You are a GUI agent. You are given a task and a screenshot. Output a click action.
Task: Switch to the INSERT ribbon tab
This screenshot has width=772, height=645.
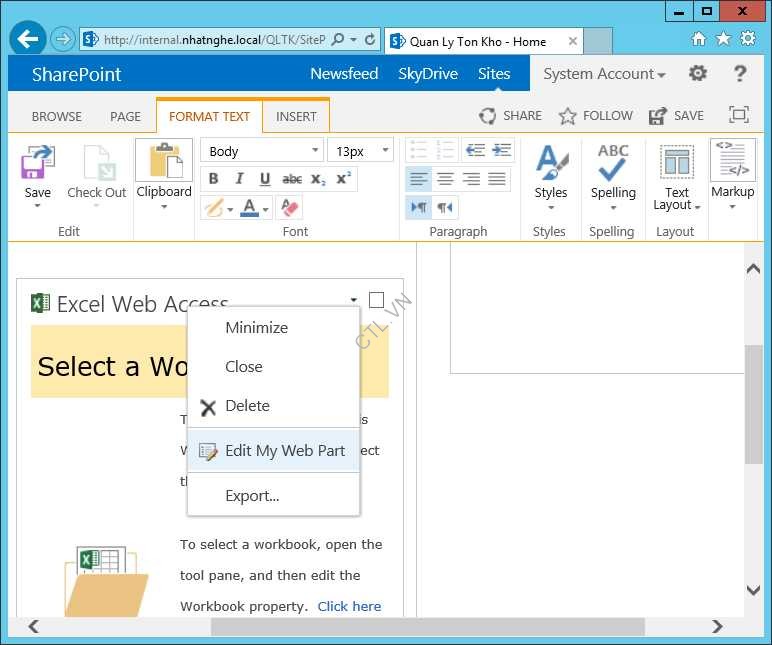pos(296,116)
